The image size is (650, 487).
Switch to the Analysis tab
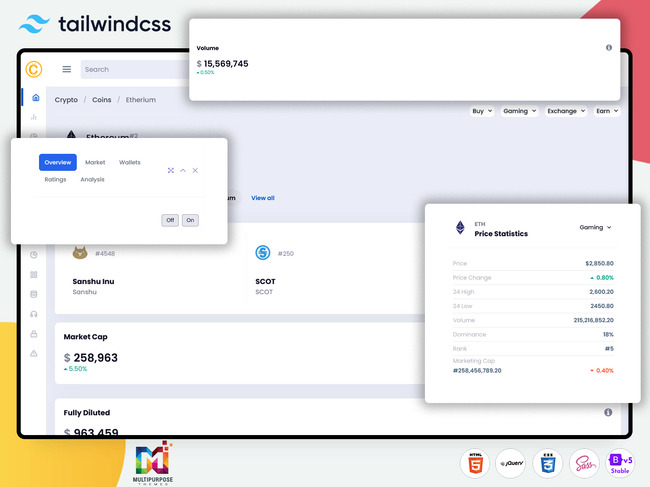click(92, 179)
